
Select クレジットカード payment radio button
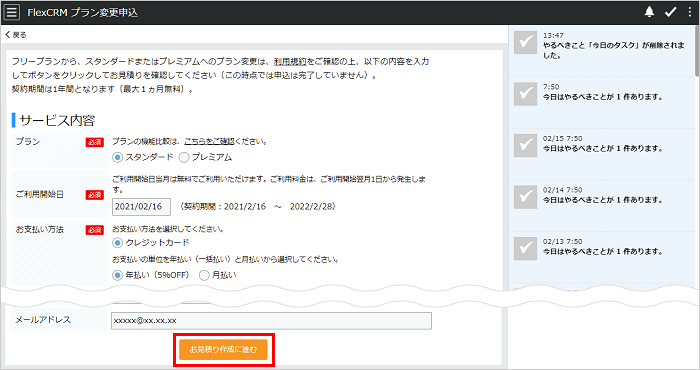117,243
